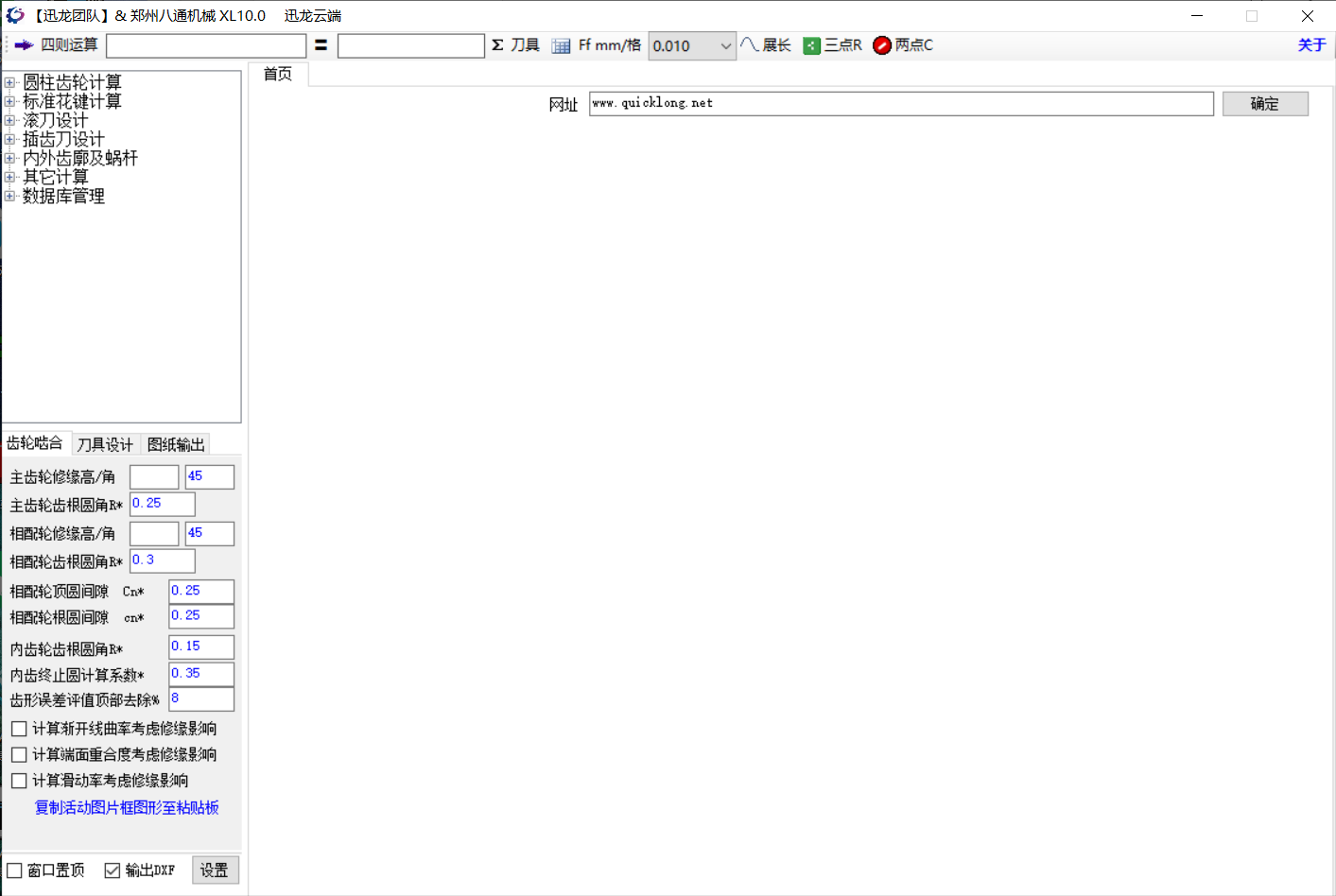Switch to the 图纸输出 tab
Image resolution: width=1336 pixels, height=896 pixels.
[x=176, y=444]
